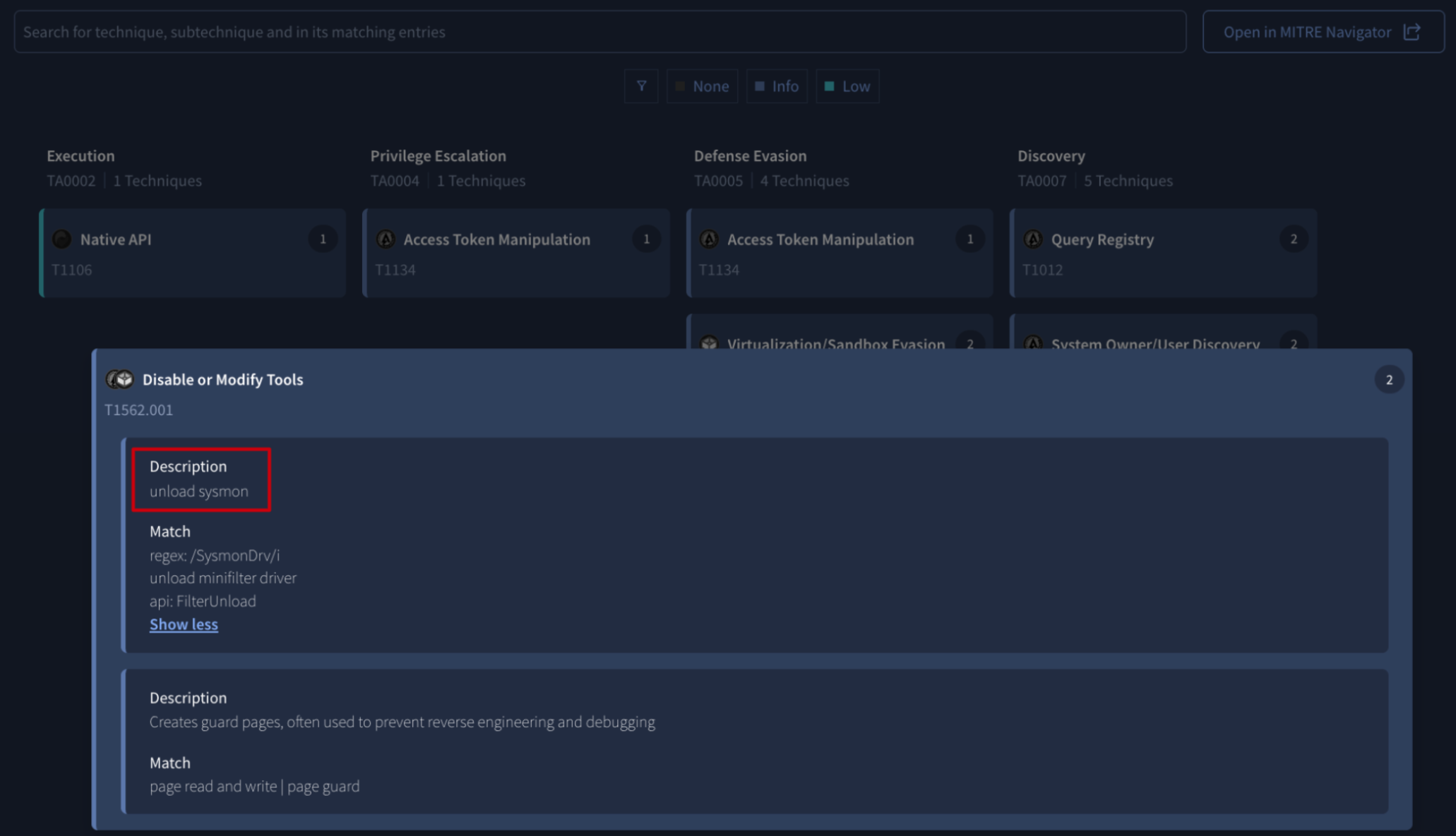Select the Defense Evasion tactic heading

(x=750, y=156)
